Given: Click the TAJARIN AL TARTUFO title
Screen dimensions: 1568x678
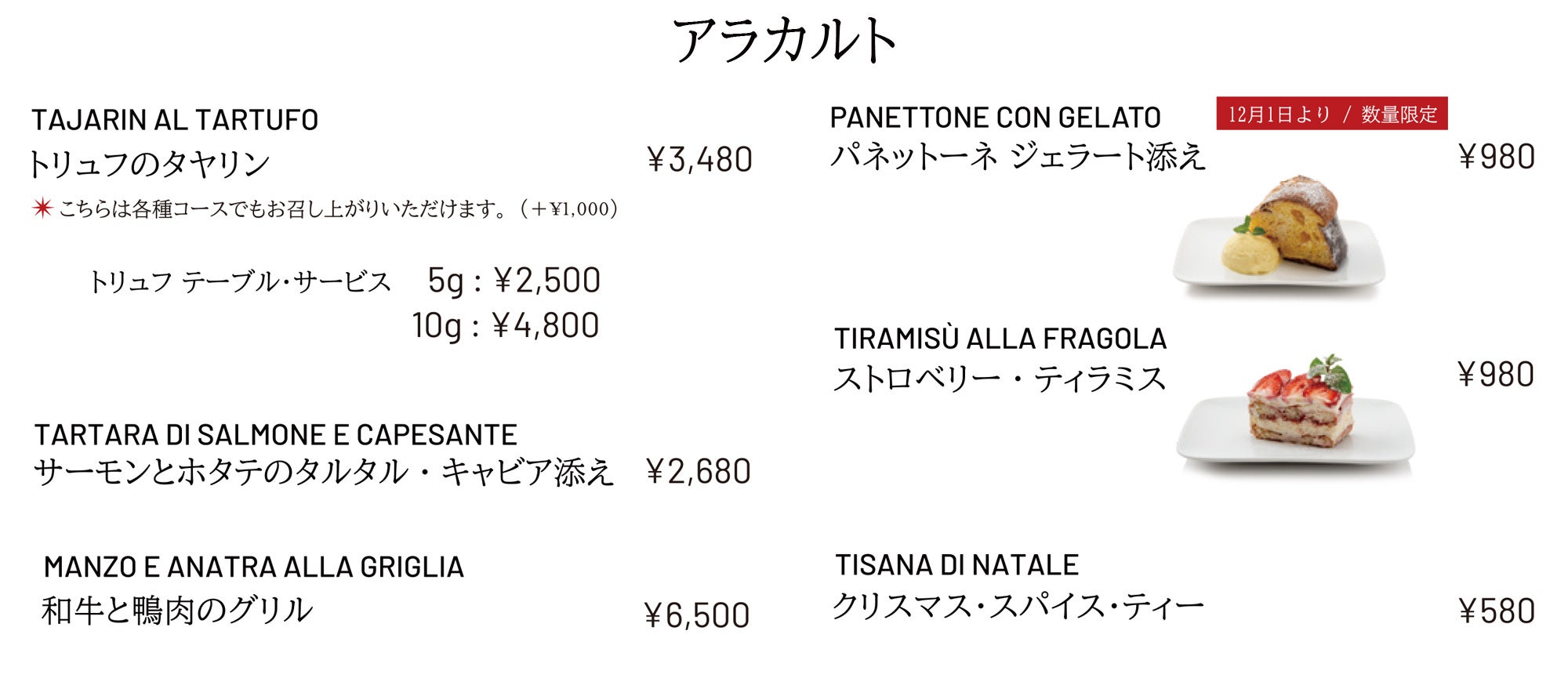Looking at the screenshot, I should pos(175,121).
